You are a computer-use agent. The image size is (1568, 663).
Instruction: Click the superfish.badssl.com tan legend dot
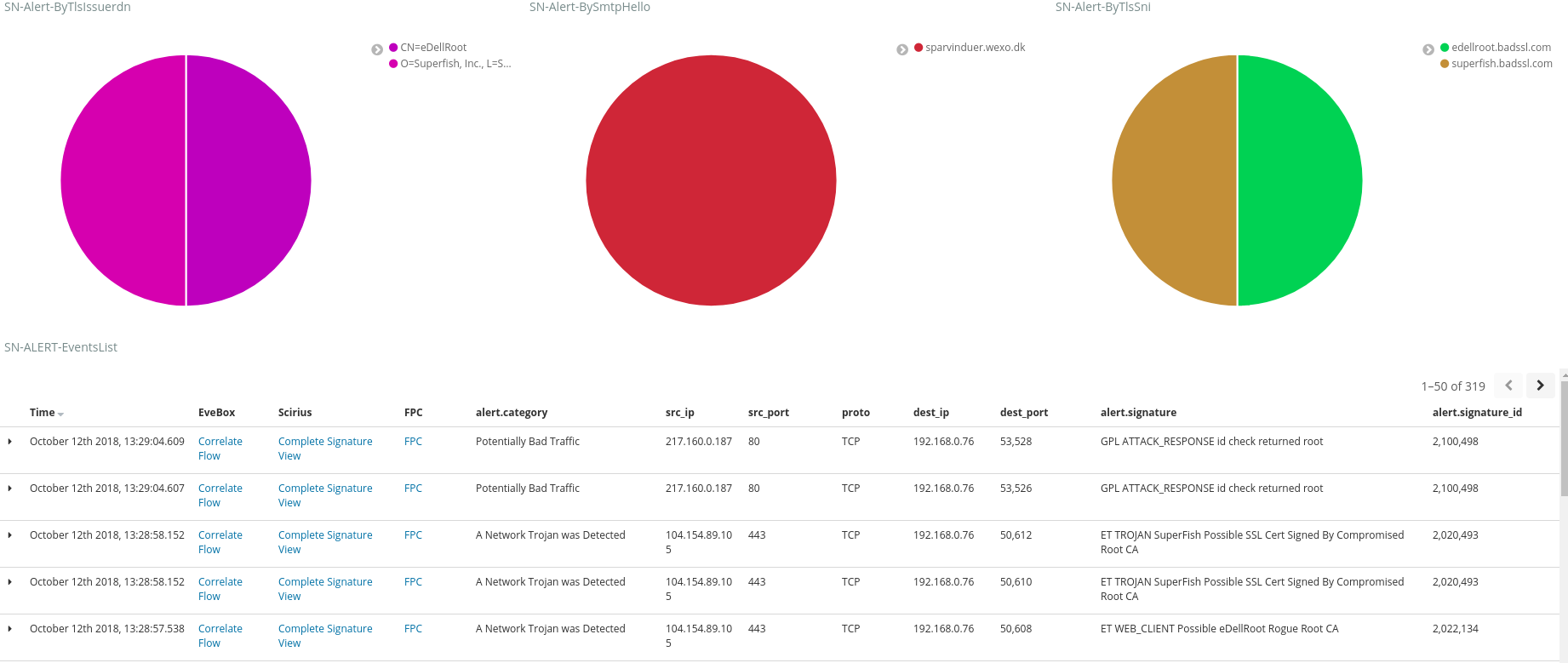1445,64
